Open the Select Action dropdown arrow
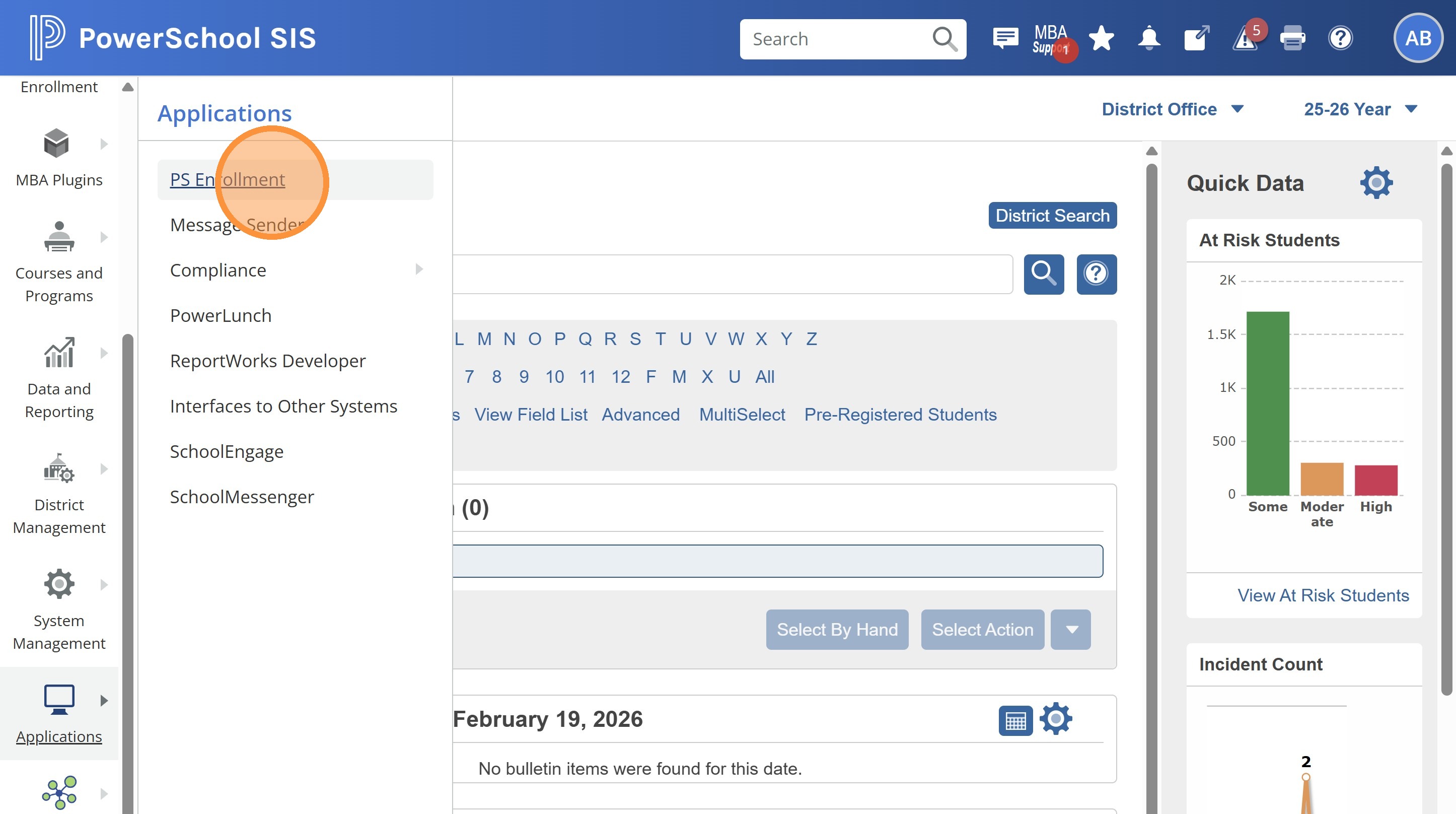 [x=1070, y=629]
